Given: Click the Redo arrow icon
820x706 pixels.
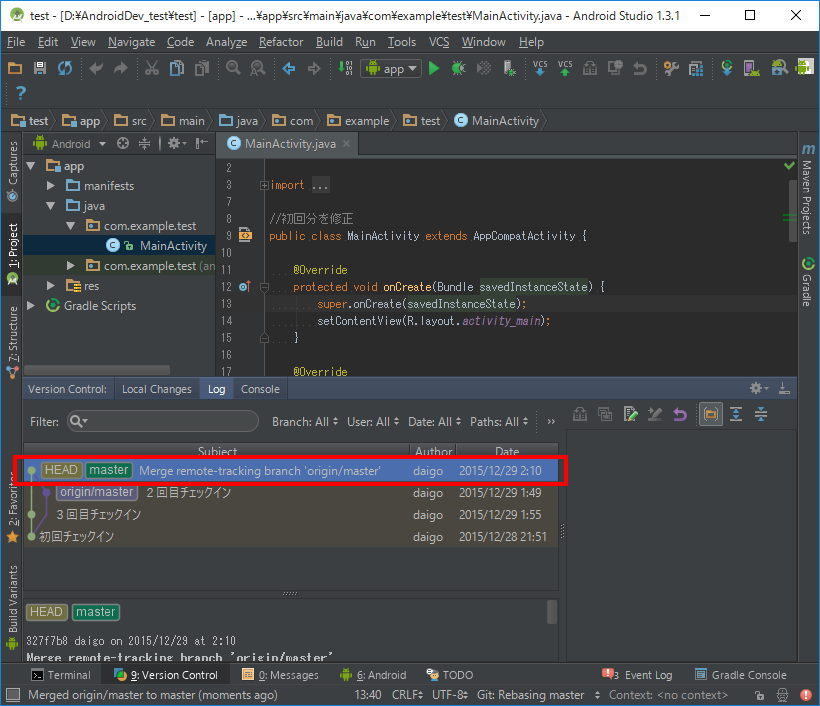Looking at the screenshot, I should (x=121, y=68).
